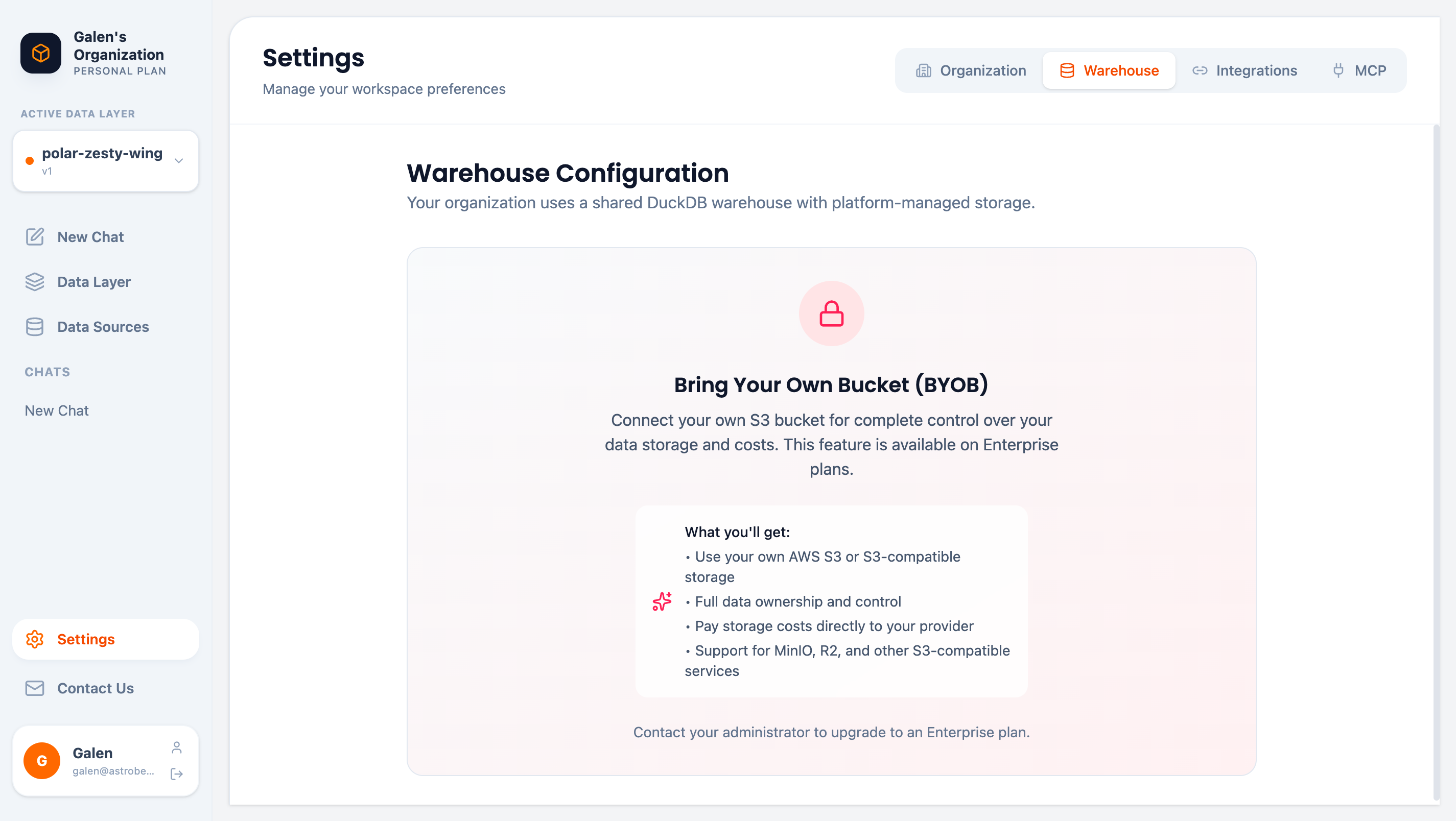Select the Warehouse tab
The image size is (1456, 821).
[1109, 70]
